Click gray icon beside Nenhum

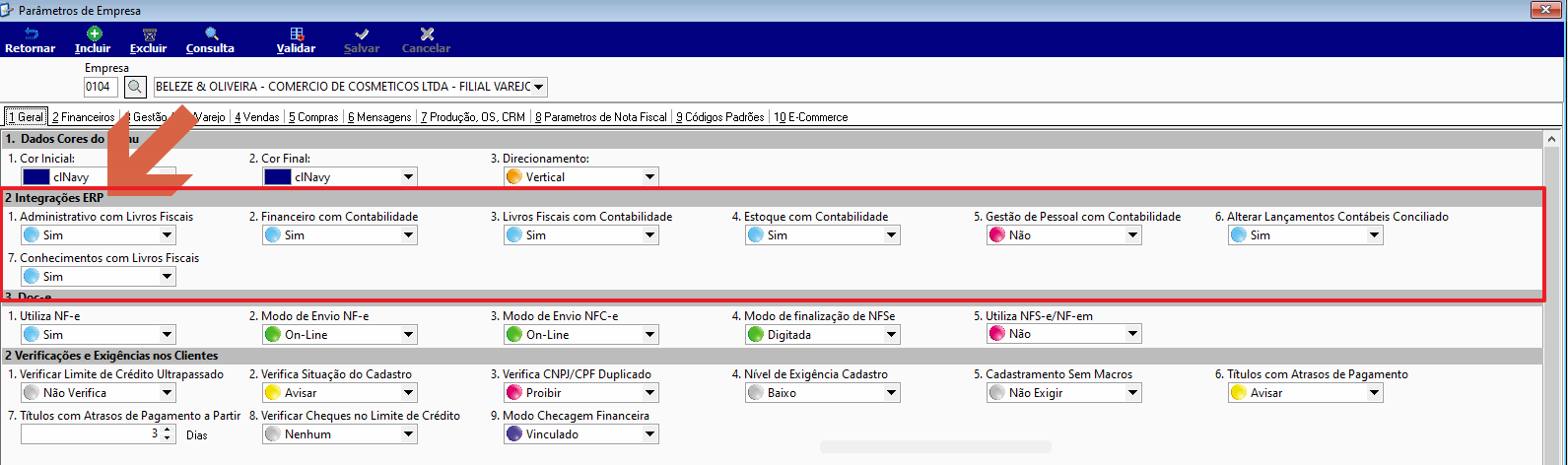272,434
